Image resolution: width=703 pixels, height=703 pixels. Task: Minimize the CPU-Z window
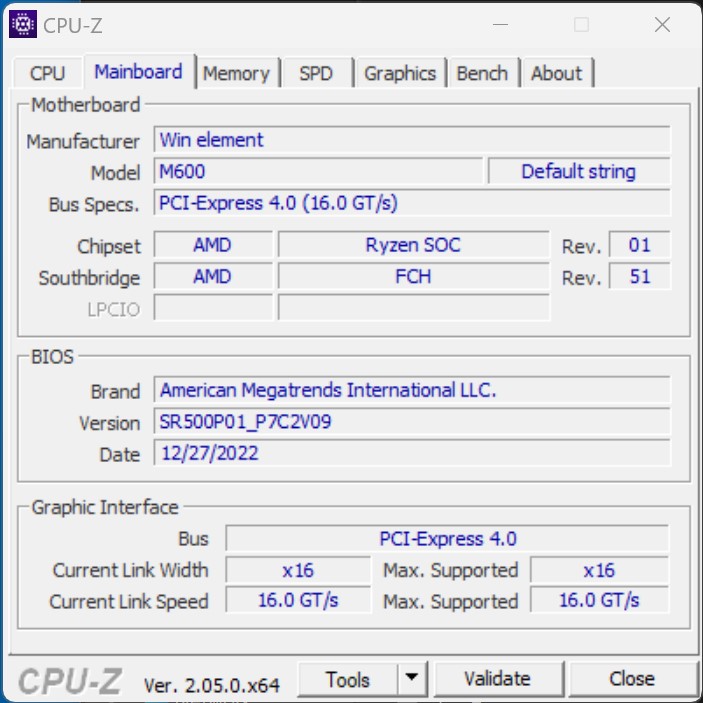pyautogui.click(x=500, y=25)
